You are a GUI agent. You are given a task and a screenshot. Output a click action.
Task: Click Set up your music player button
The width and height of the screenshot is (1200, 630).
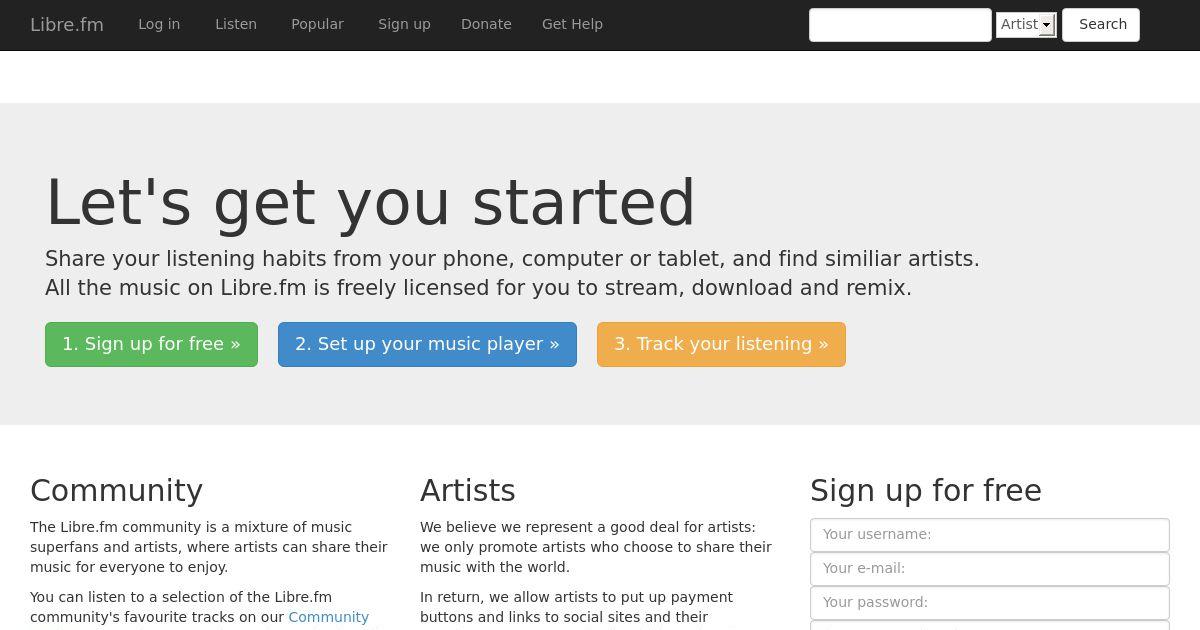pyautogui.click(x=427, y=344)
